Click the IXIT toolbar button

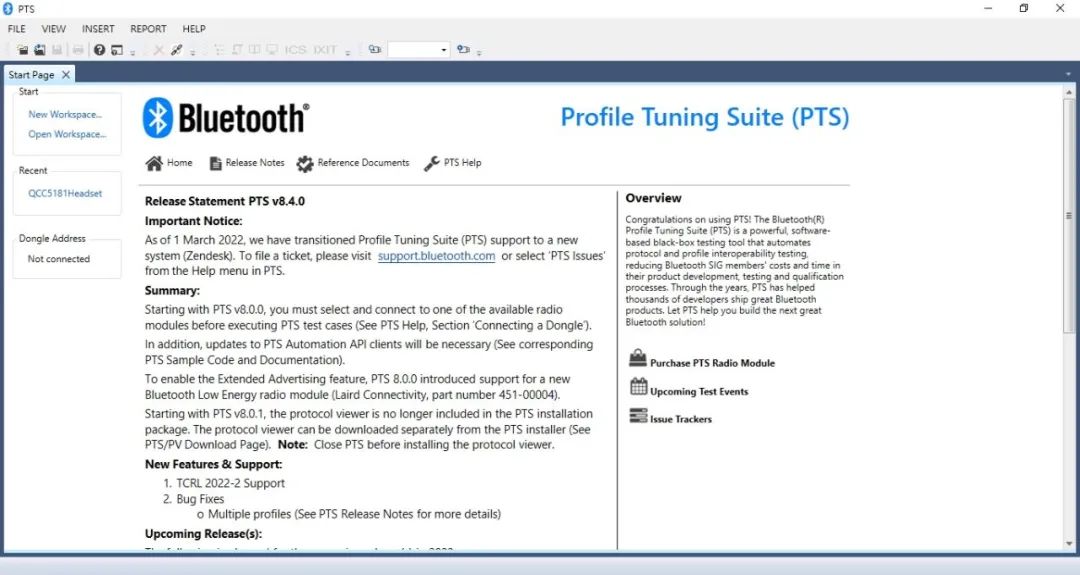324,50
